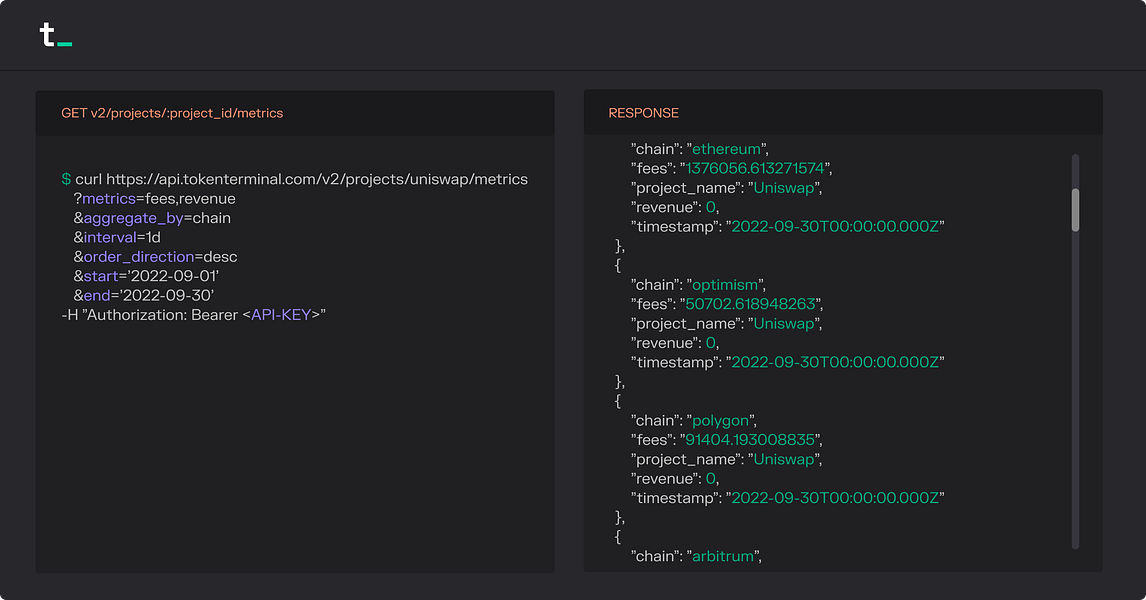Click the "chain": "arbitrum" response line

(697, 557)
